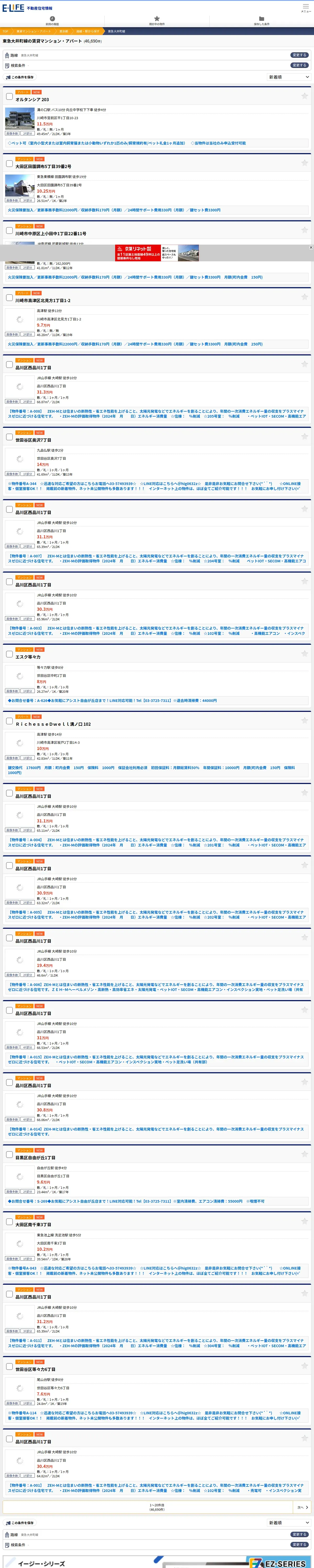Click top この条件を保存 button
The height and width of the screenshot is (1568, 314).
[x=20, y=77]
